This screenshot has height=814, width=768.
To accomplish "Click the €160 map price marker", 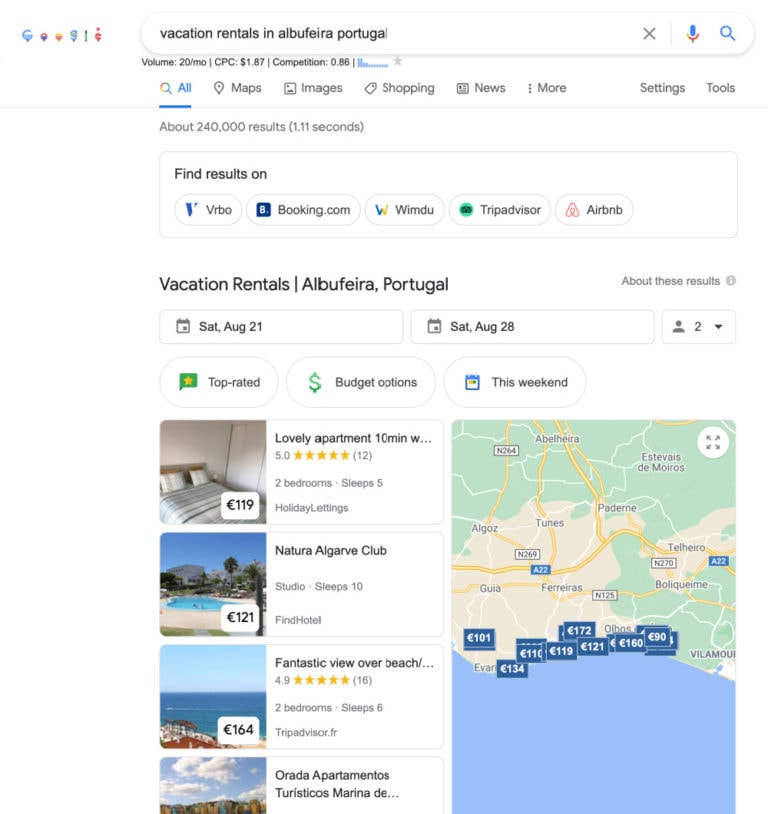I will [631, 643].
